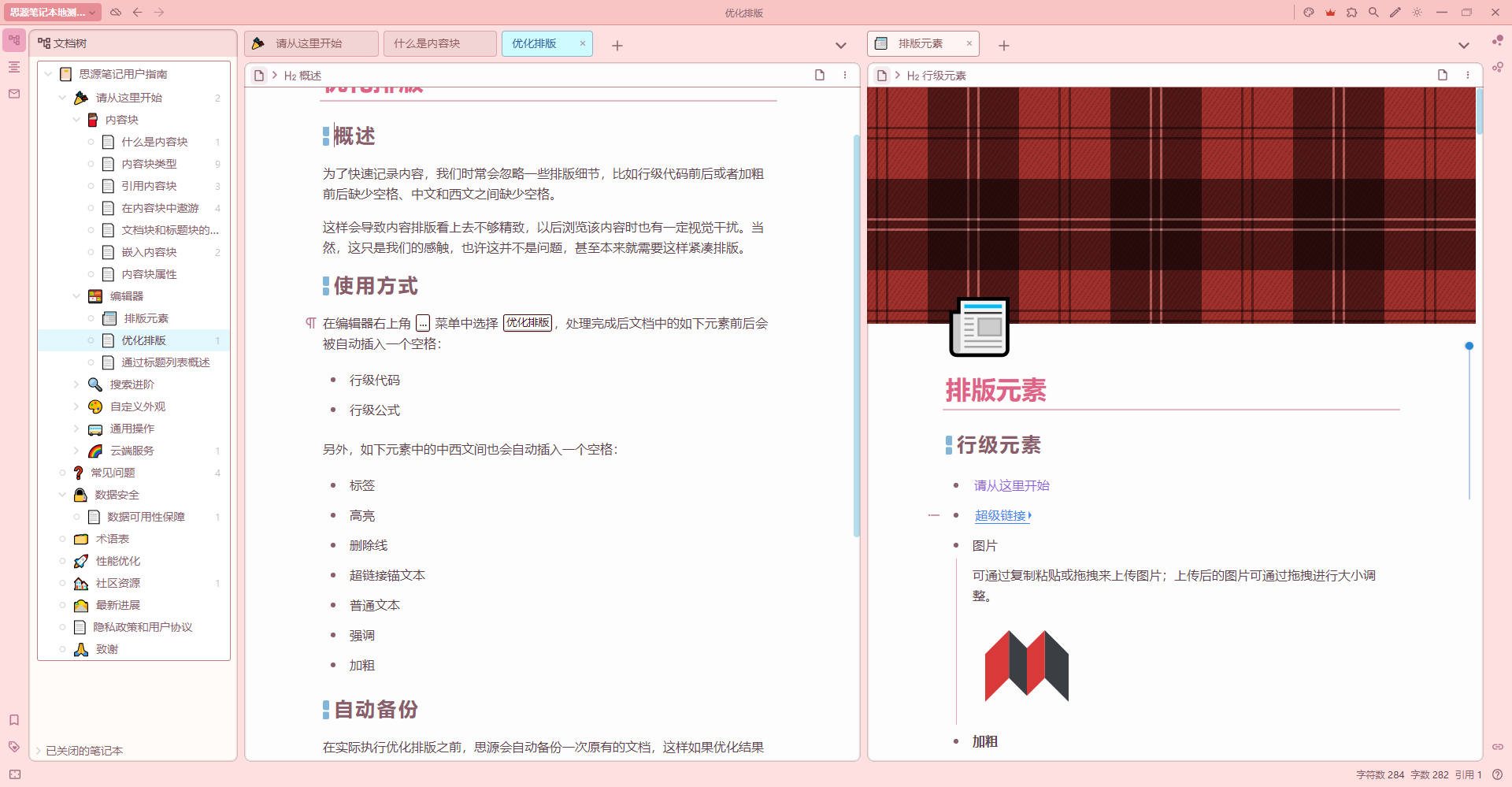Screen dimensions: 1512x787
Task: Collapse the 思源笔记用户指南 tree node
Action: [49, 73]
